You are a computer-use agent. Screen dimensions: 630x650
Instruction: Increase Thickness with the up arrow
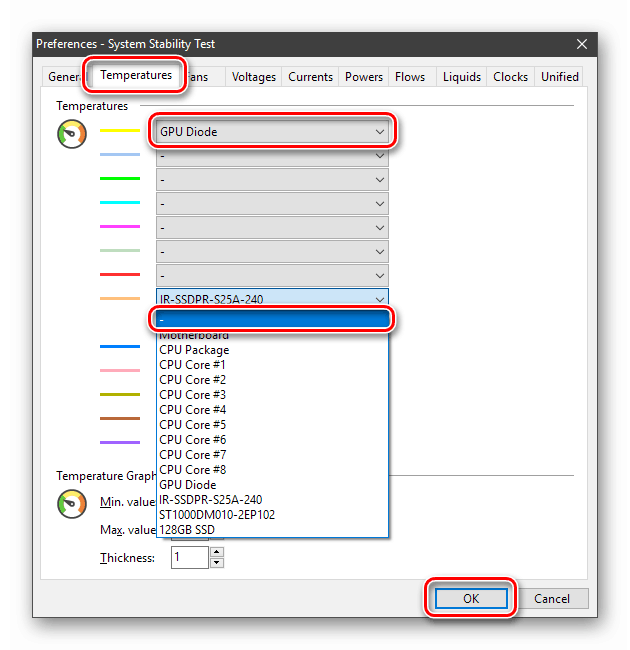click(217, 552)
